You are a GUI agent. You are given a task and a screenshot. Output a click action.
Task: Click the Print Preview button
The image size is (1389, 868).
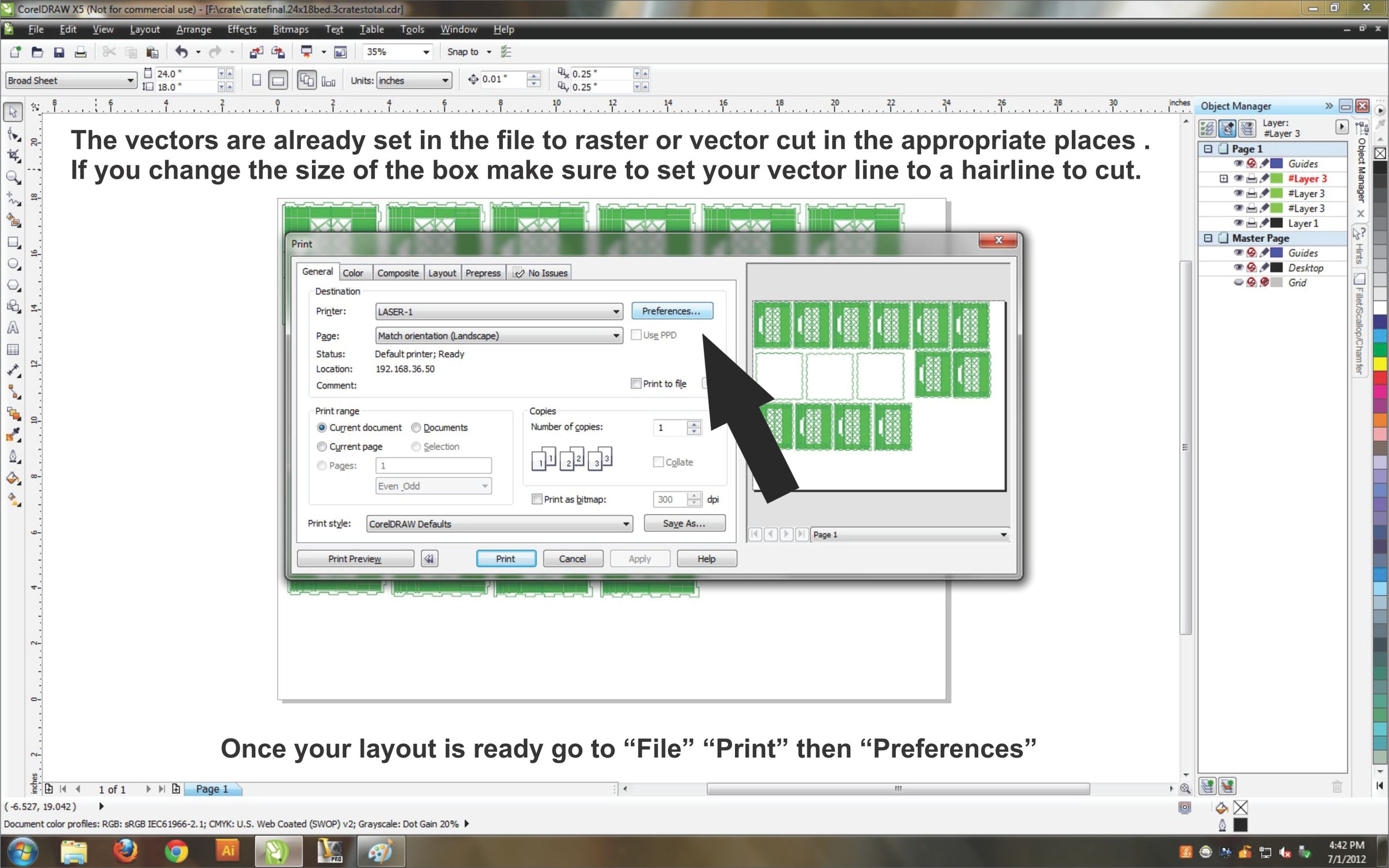pyautogui.click(x=355, y=559)
